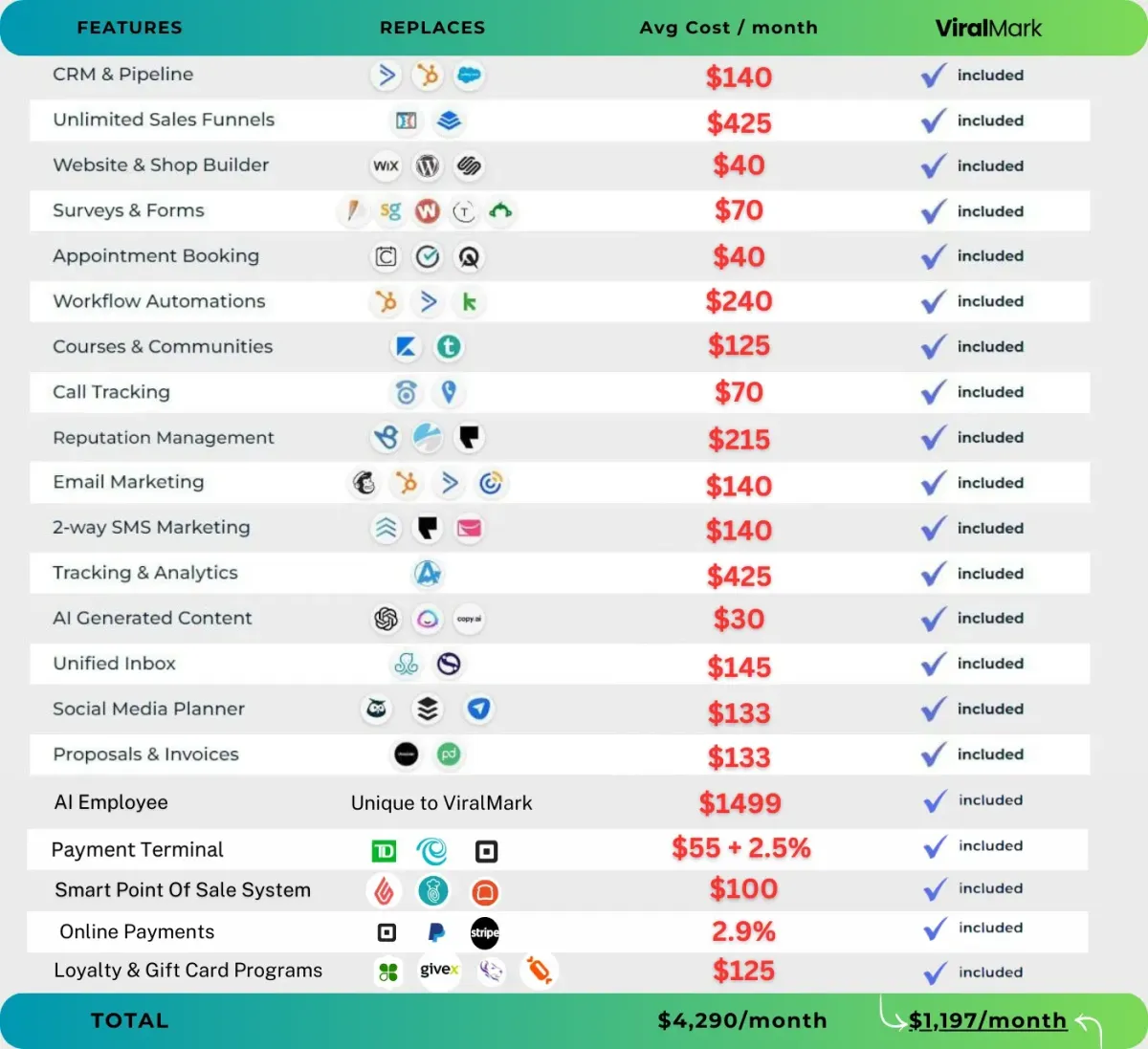Viewport: 1148px width, 1049px height.
Task: Select the OpenAI icon in AI Generated Content row
Action: 386,620
